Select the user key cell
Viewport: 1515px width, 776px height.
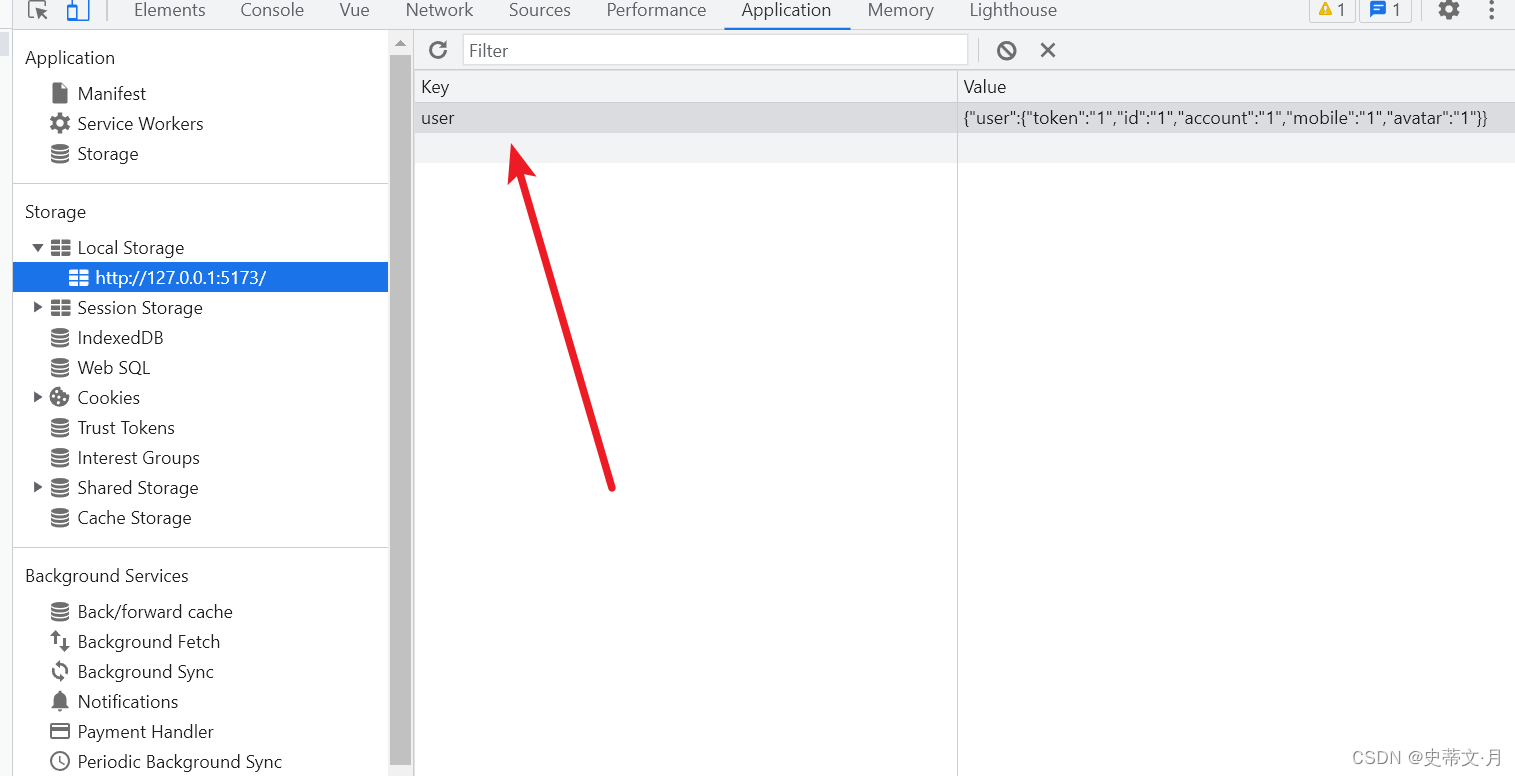pos(686,118)
